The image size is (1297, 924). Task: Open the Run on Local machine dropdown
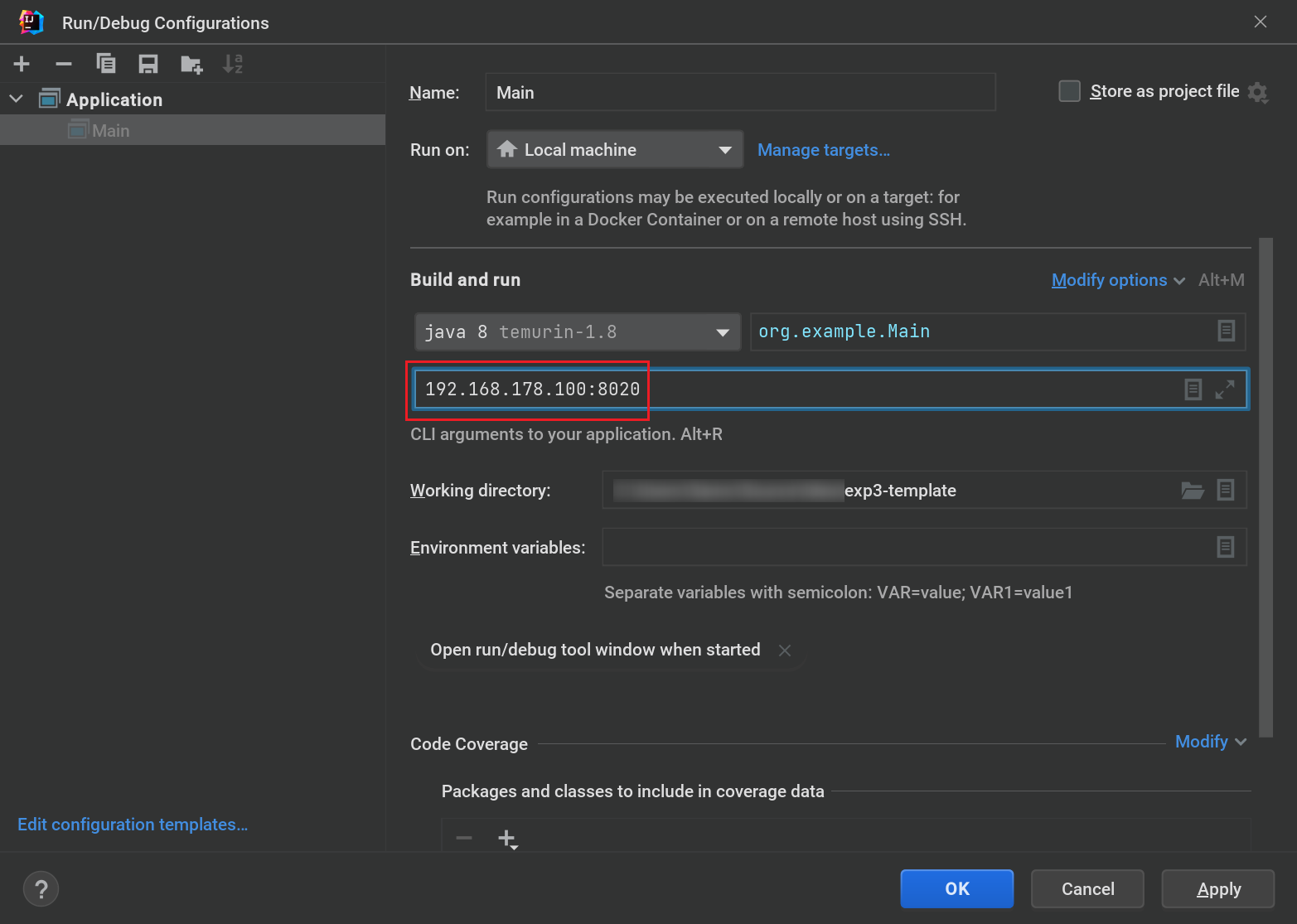click(614, 150)
